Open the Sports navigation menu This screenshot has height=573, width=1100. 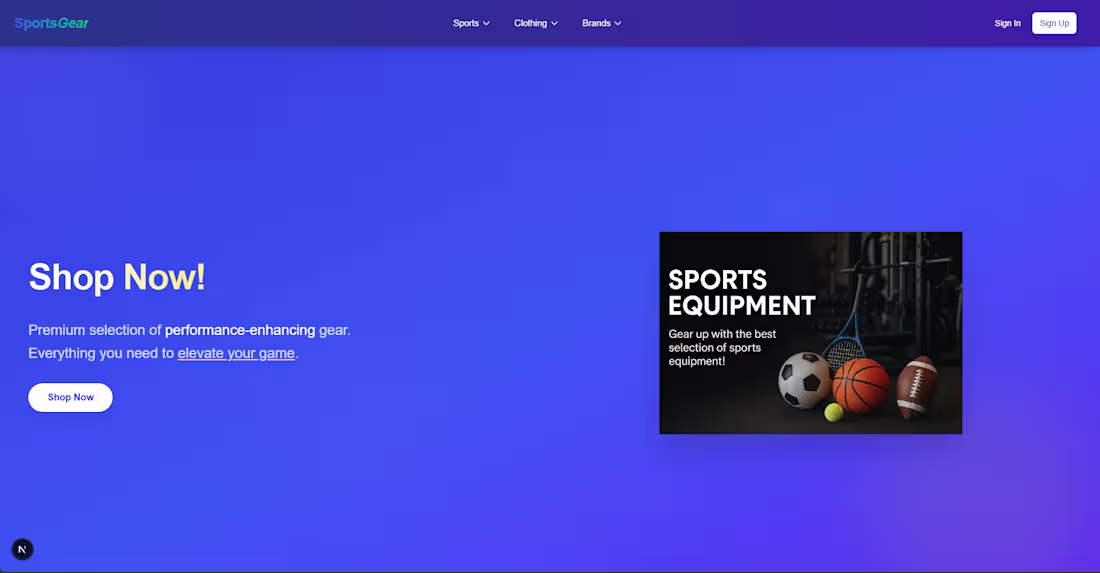click(471, 23)
